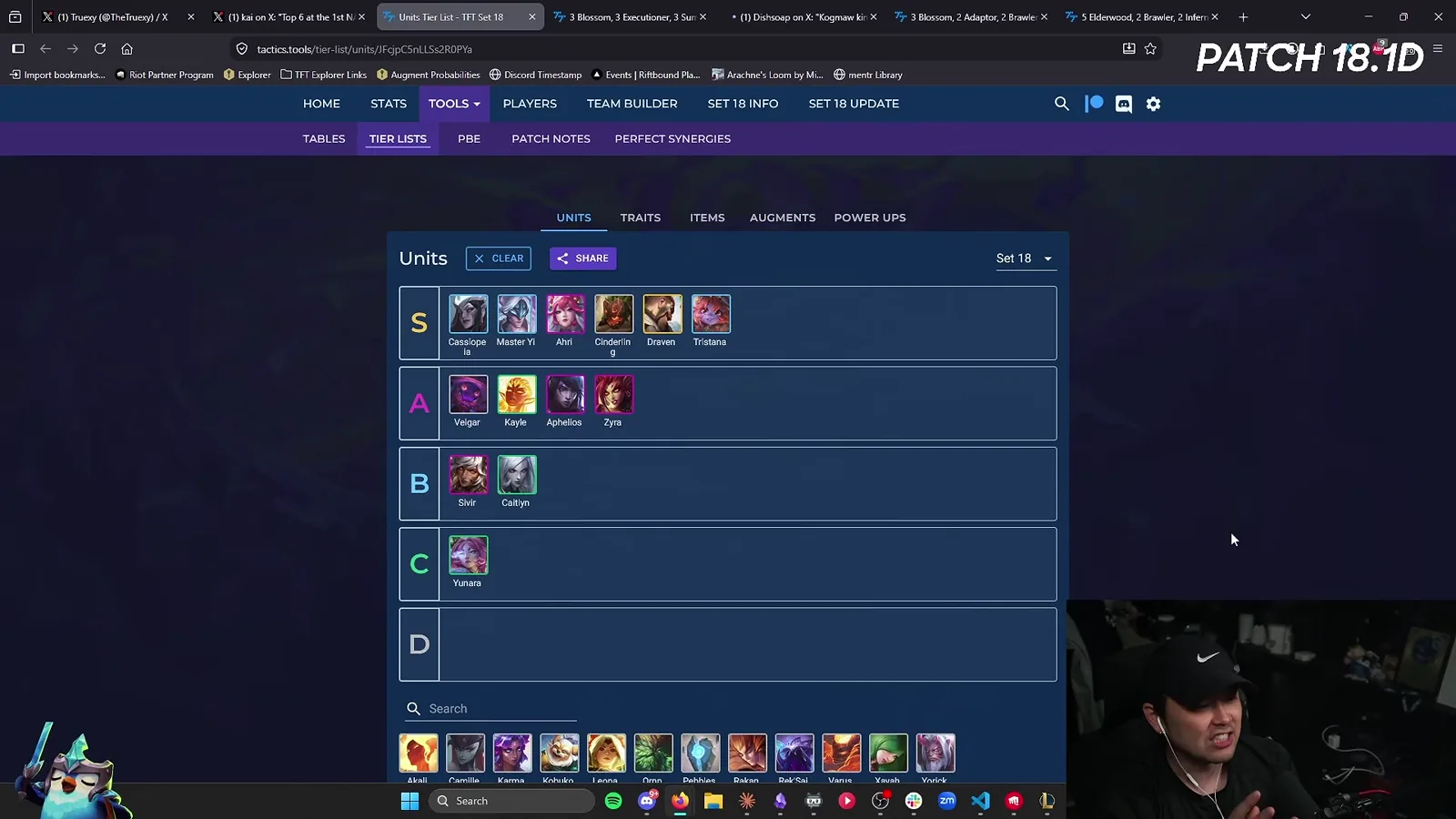Click the Windows taskbar Search box
Viewport: 1456px width, 819px height.
click(x=511, y=801)
